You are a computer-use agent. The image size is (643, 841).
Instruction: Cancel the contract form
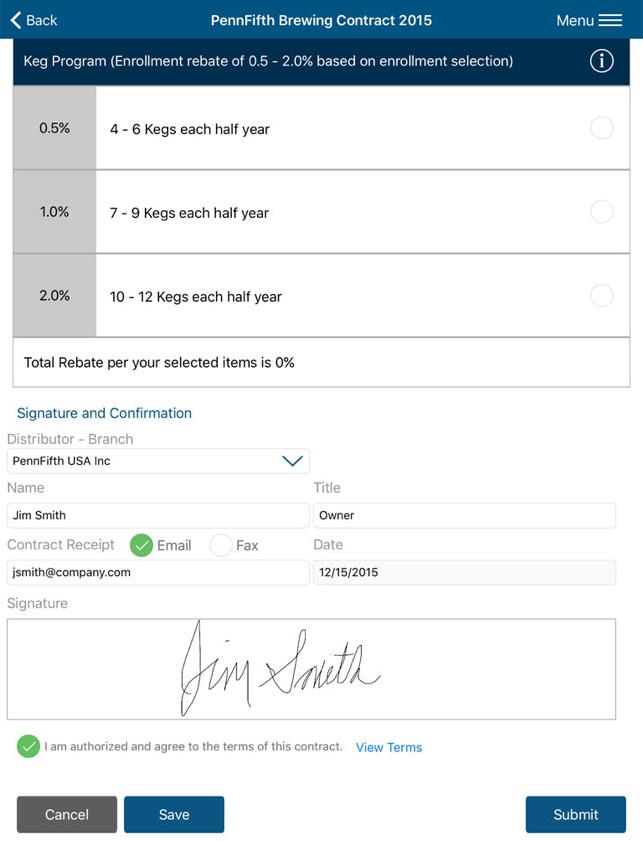66,814
